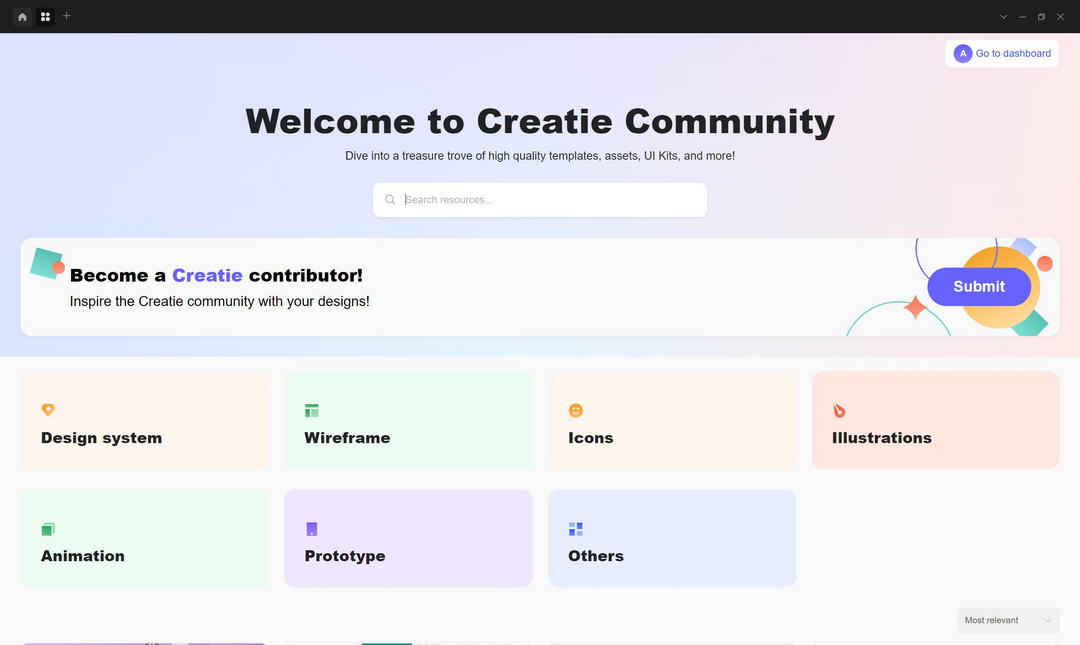This screenshot has width=1080, height=645.
Task: Click the search magnifier icon
Action: (x=390, y=199)
